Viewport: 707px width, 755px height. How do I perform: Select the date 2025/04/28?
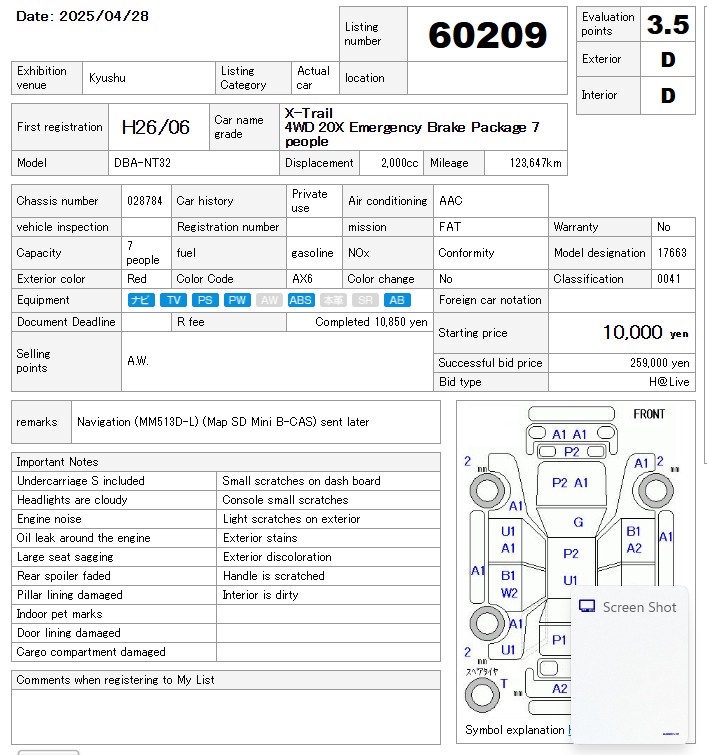(x=104, y=16)
